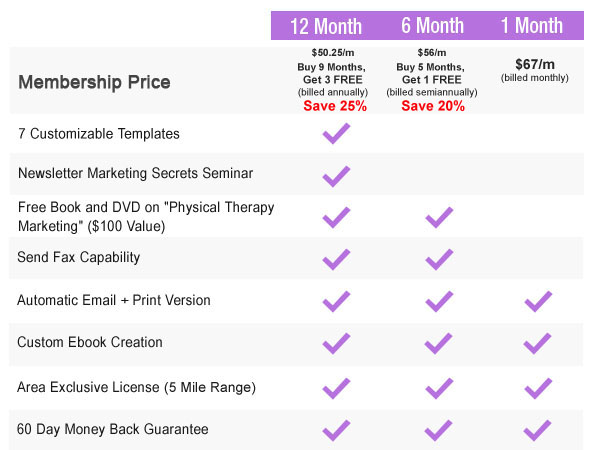Click 6 Month checkmark for Send Fax Capability
This screenshot has width=600, height=450.
point(439,259)
